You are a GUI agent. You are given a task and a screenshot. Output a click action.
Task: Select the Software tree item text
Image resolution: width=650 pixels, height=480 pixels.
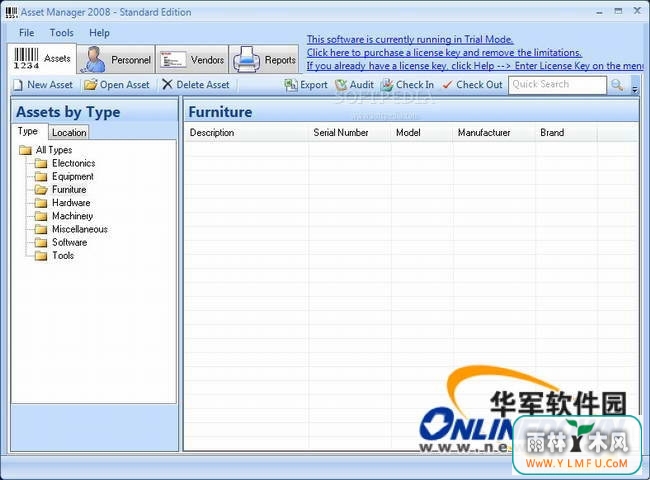pos(69,242)
